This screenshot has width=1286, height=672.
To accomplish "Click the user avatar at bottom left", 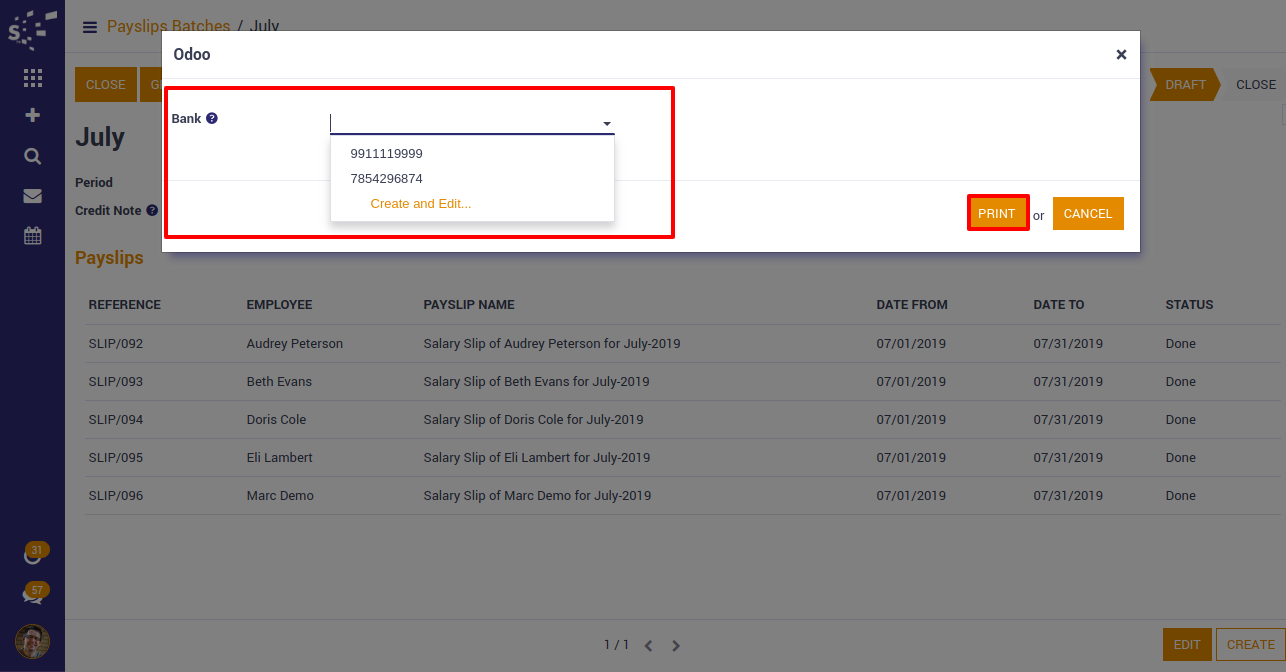I will 32,641.
